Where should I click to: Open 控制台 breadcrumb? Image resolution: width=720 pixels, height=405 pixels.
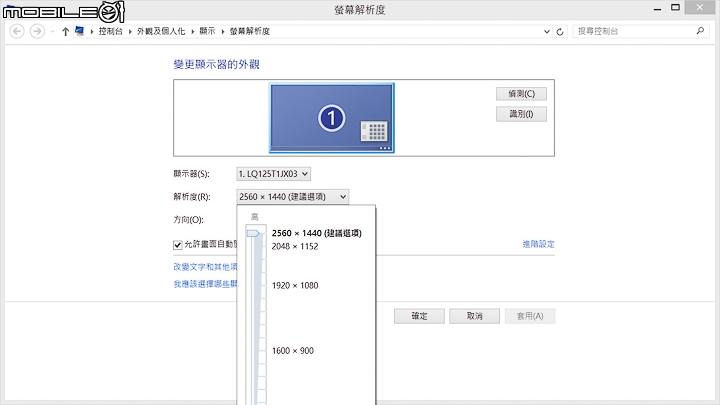click(x=111, y=31)
